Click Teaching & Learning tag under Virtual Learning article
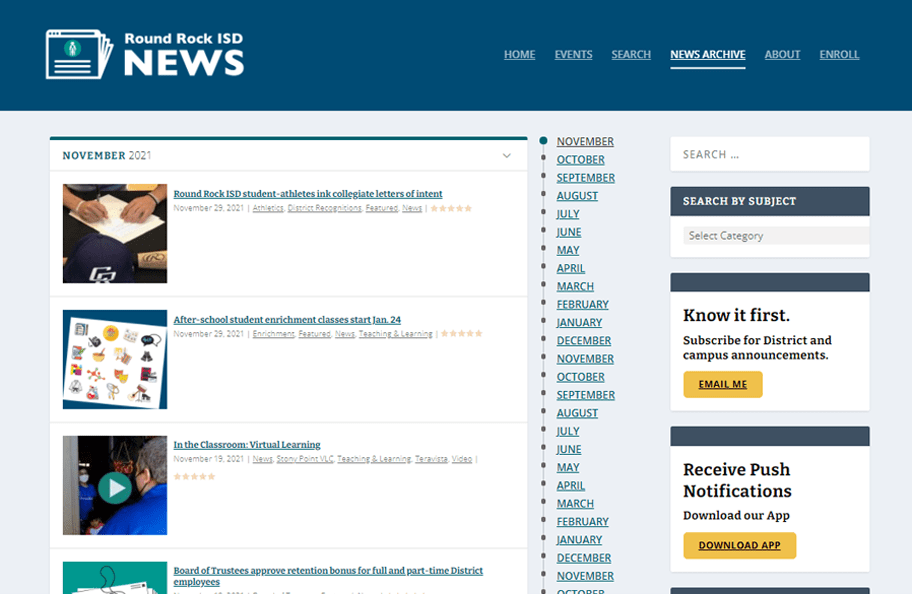The image size is (912, 594). (374, 459)
